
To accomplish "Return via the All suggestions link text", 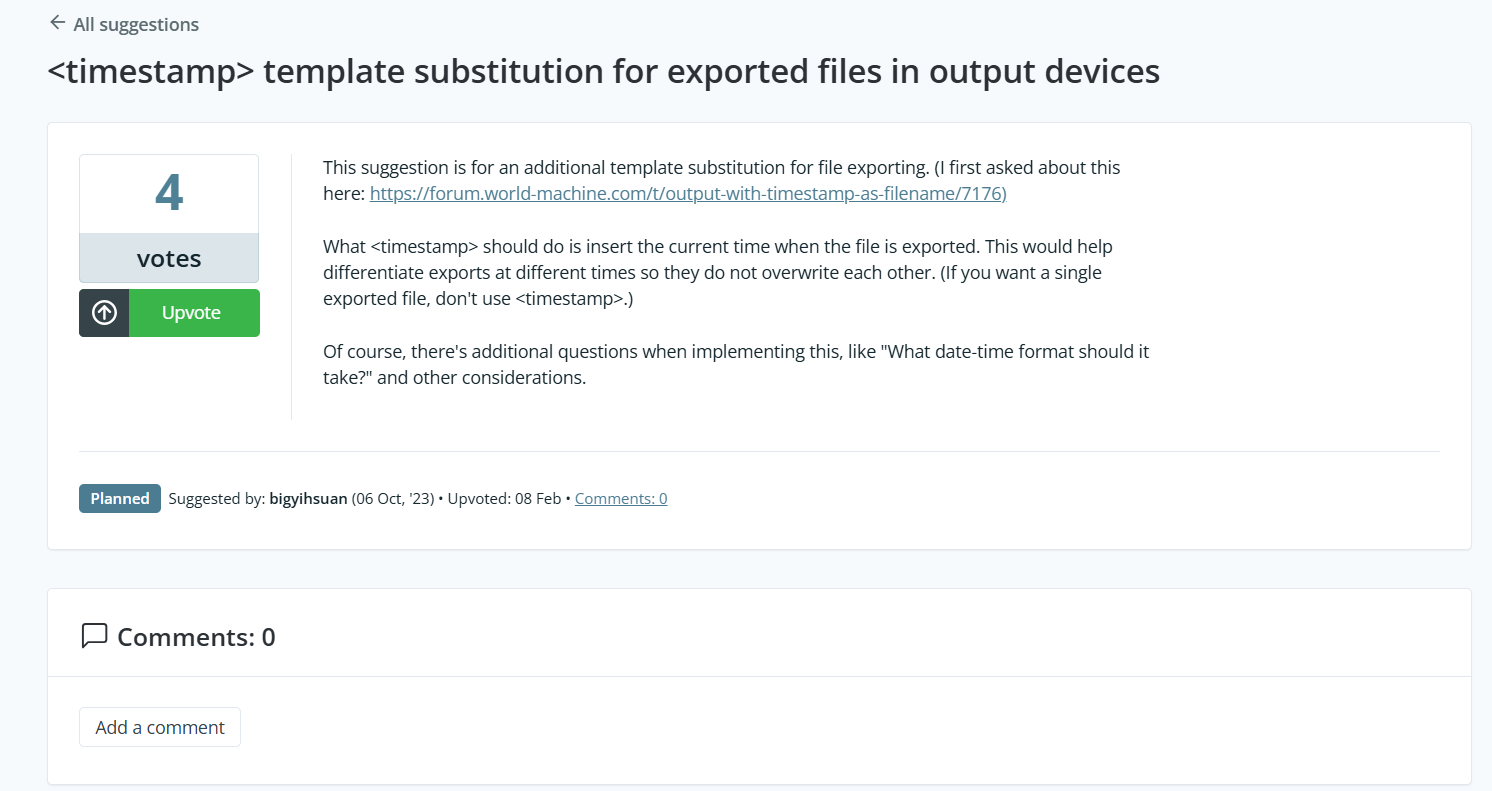I will (136, 25).
